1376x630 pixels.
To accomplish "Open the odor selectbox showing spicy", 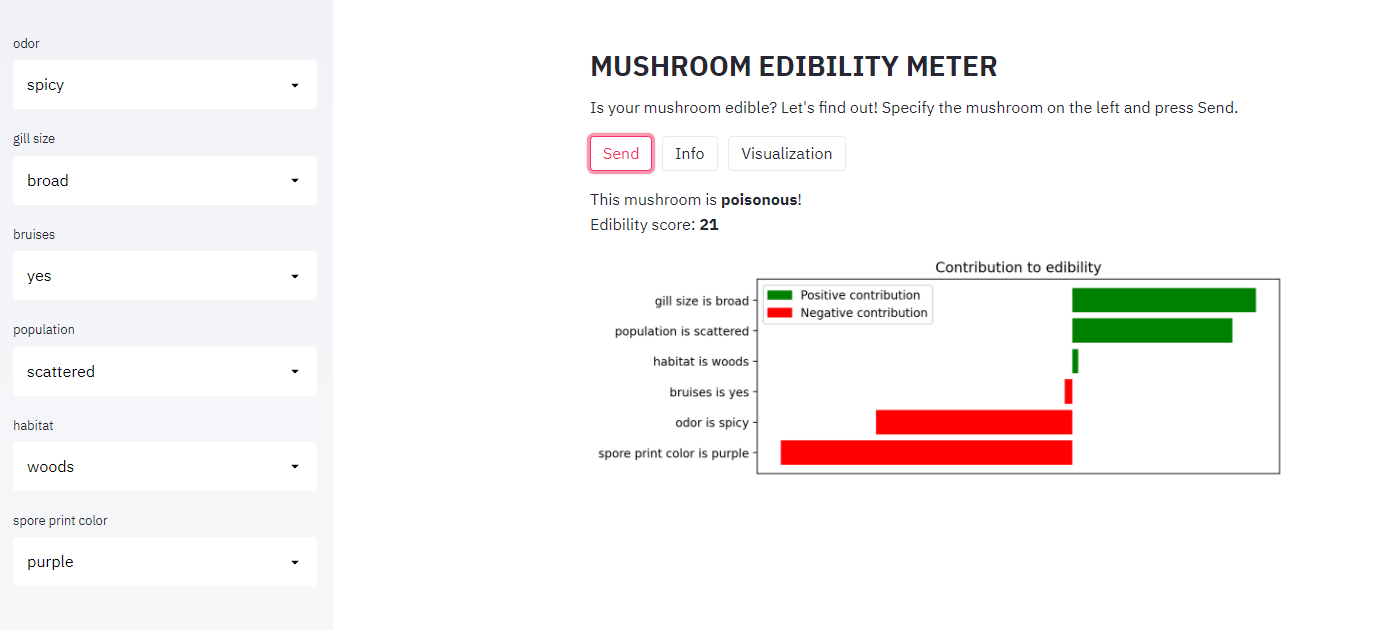I will click(x=165, y=85).
